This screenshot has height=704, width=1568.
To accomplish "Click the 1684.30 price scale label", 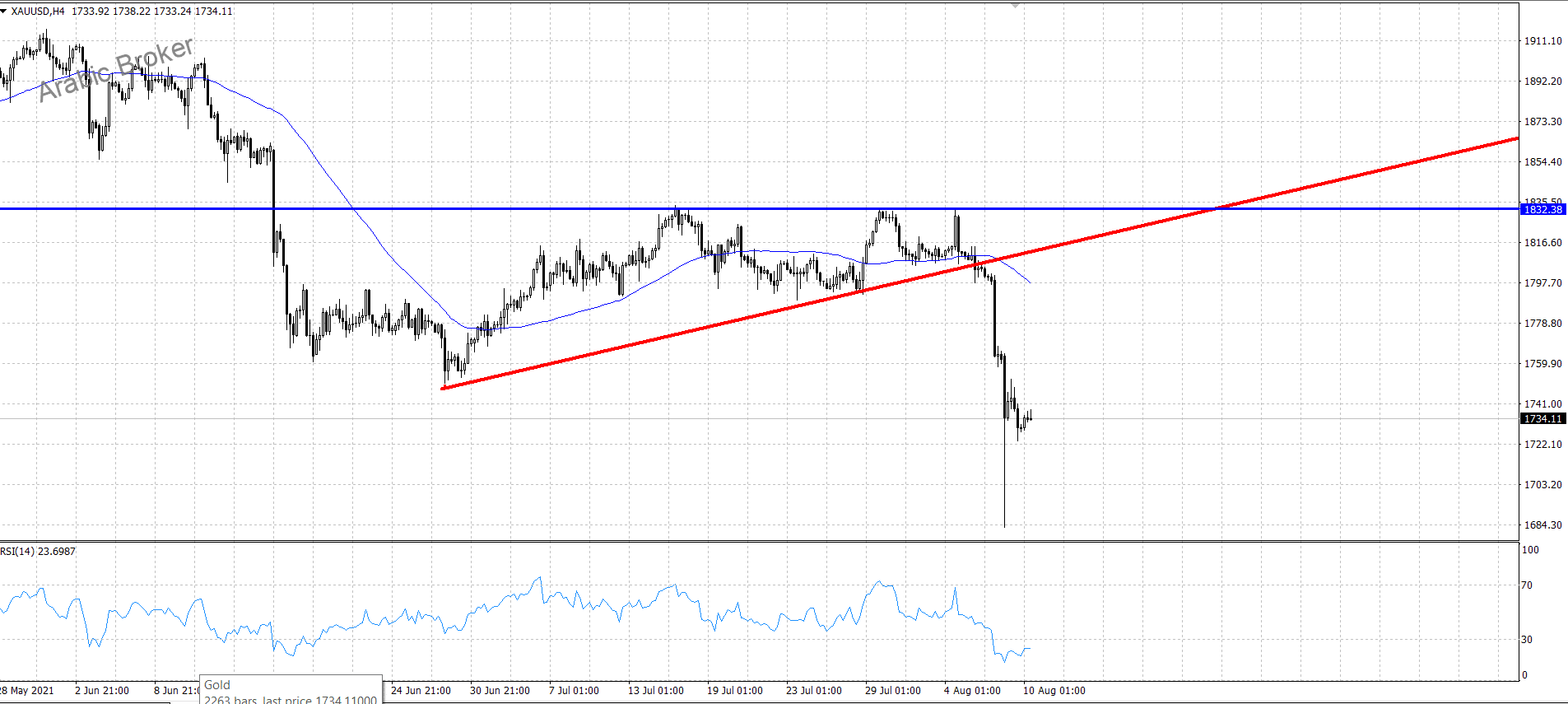I will tap(1542, 525).
